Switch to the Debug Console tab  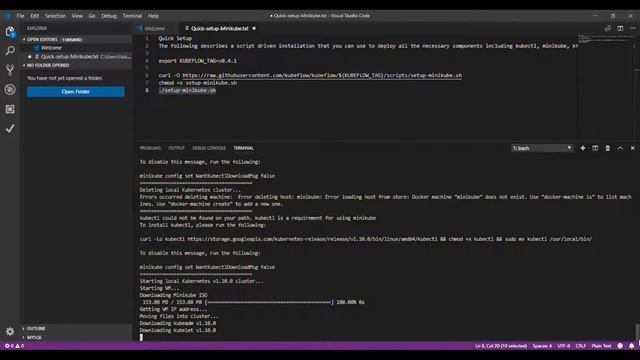pyautogui.click(x=209, y=148)
